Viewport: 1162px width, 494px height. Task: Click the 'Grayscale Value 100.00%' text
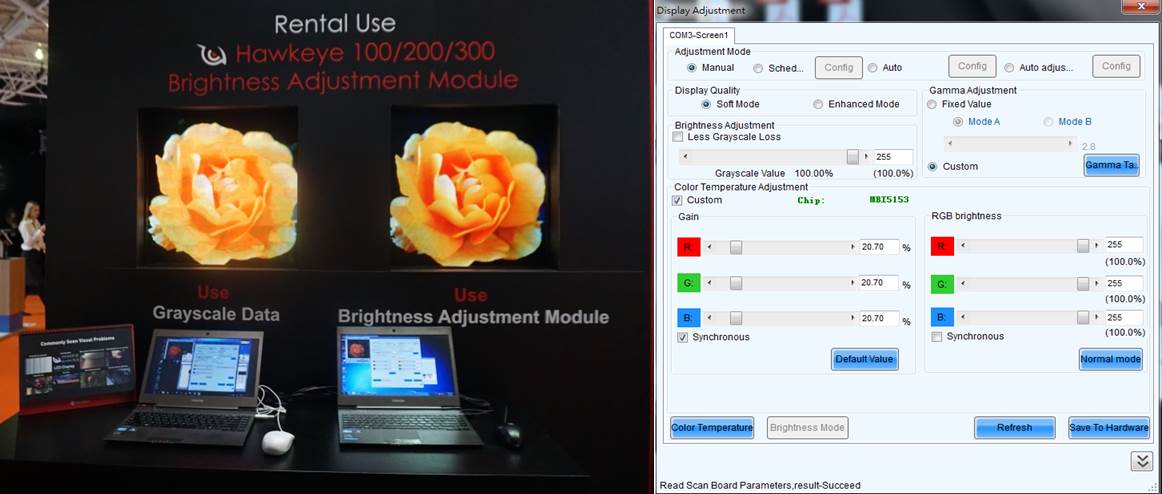tap(774, 173)
